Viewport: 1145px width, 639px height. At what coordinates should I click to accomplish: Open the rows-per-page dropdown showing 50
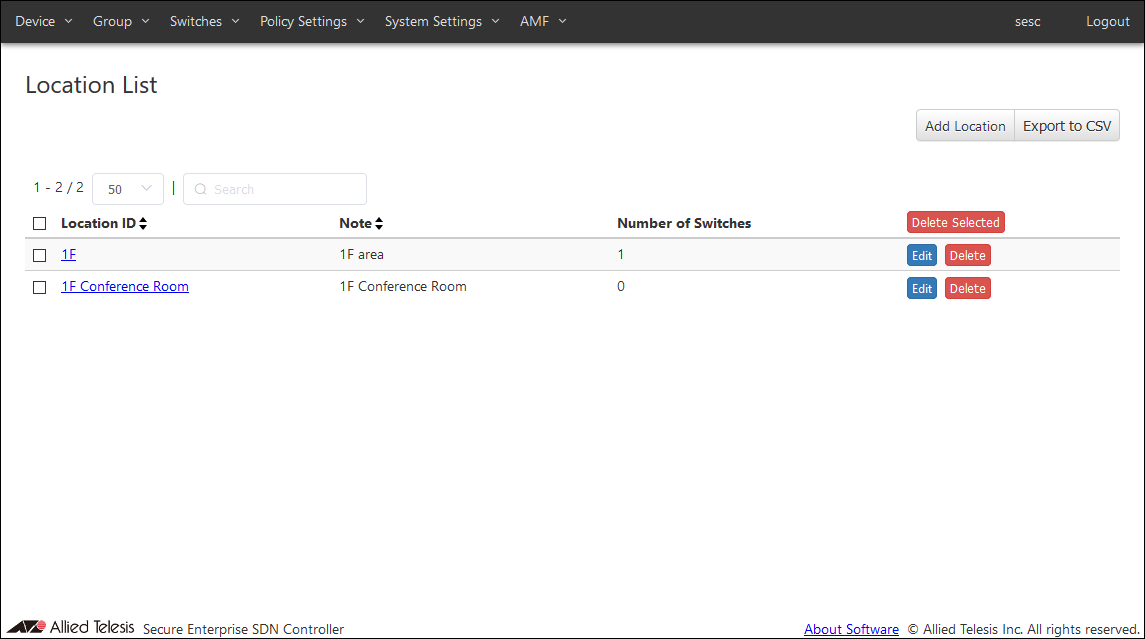click(127, 189)
